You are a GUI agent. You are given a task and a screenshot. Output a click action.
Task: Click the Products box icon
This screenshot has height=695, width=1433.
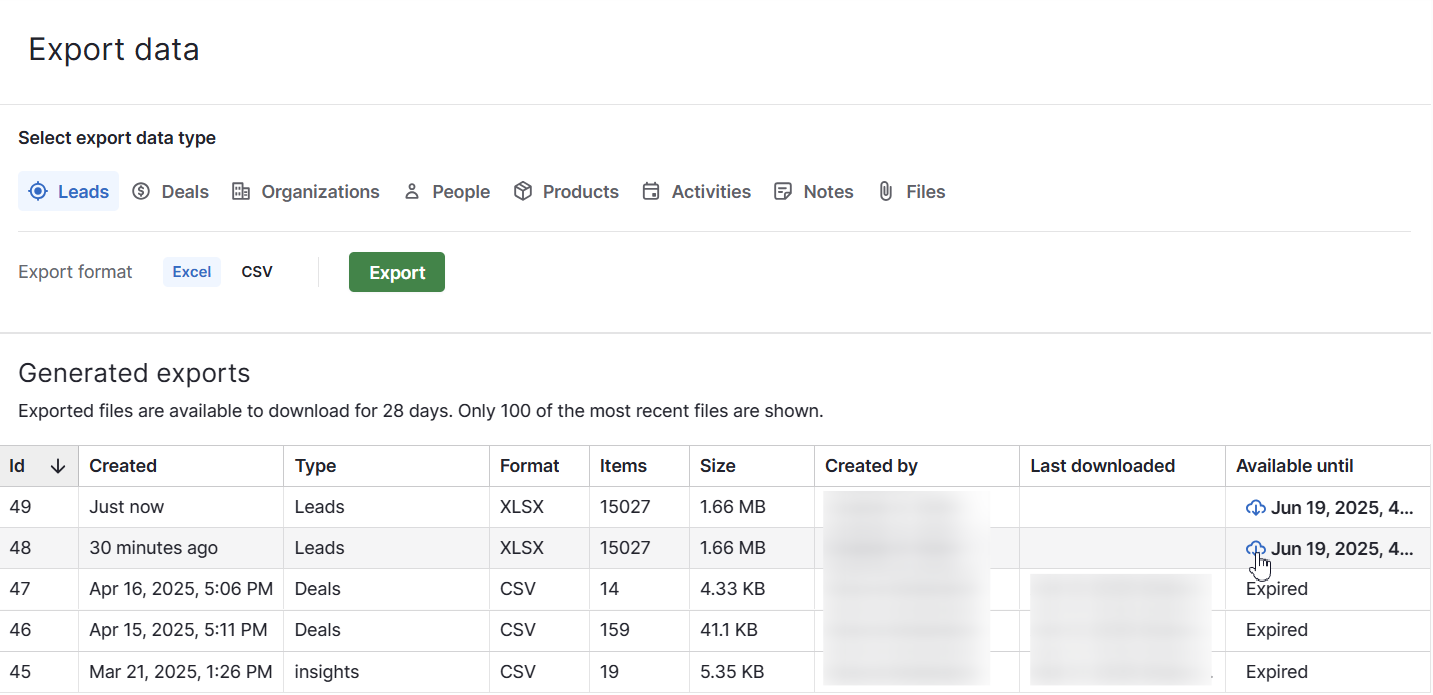[522, 191]
